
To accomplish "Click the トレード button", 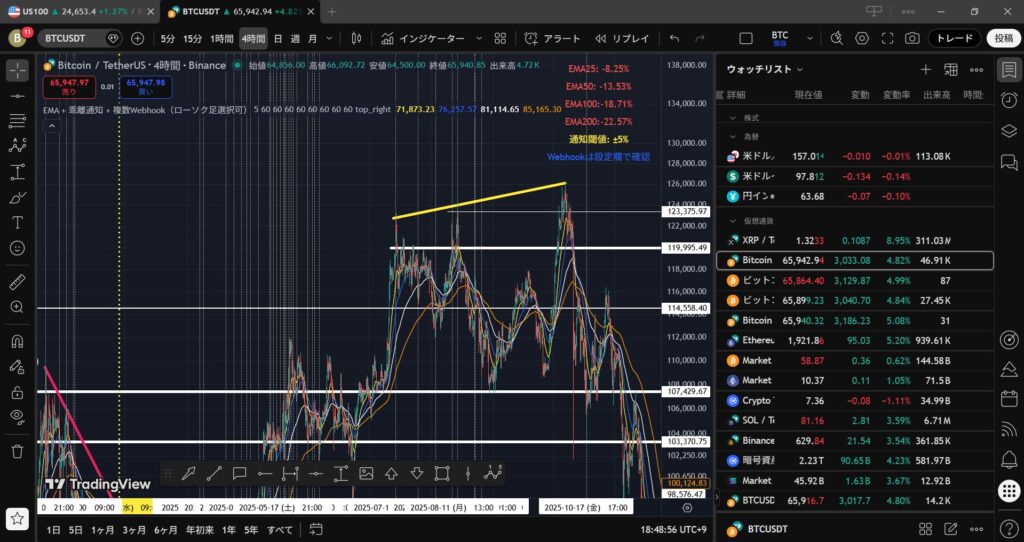I will [954, 38].
